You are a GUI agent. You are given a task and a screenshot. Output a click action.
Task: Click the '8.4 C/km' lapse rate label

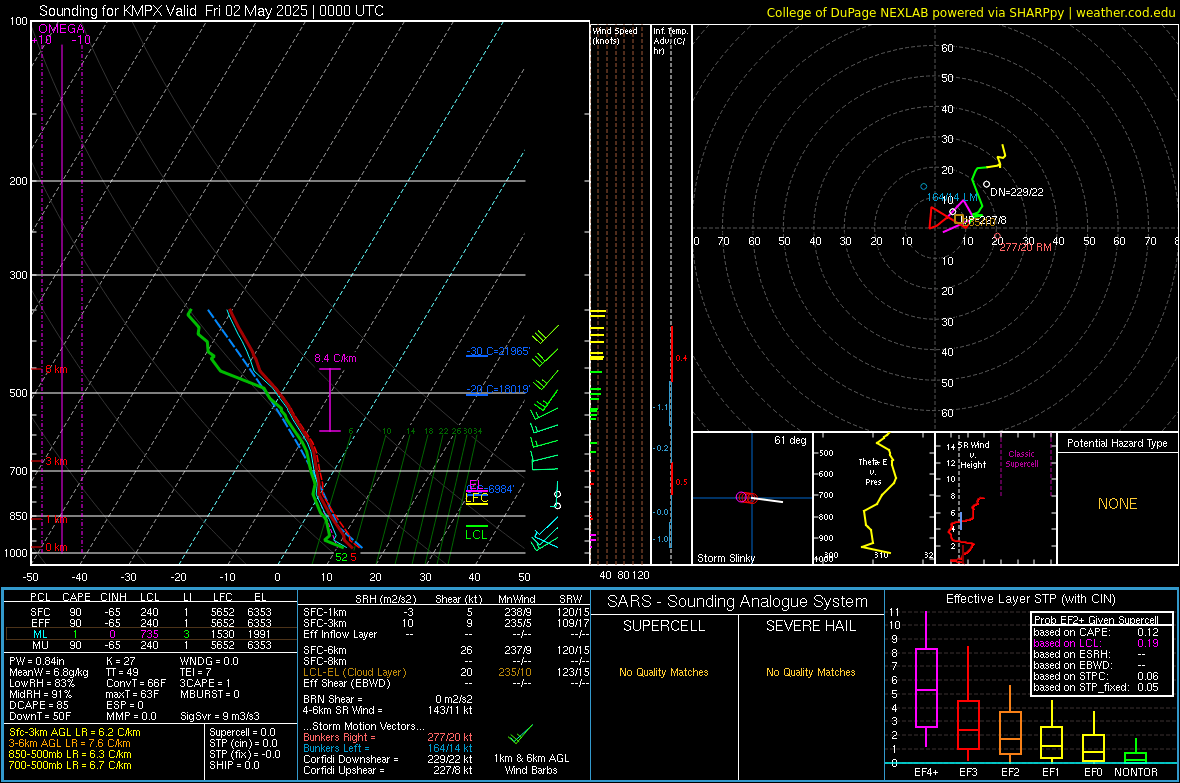335,358
